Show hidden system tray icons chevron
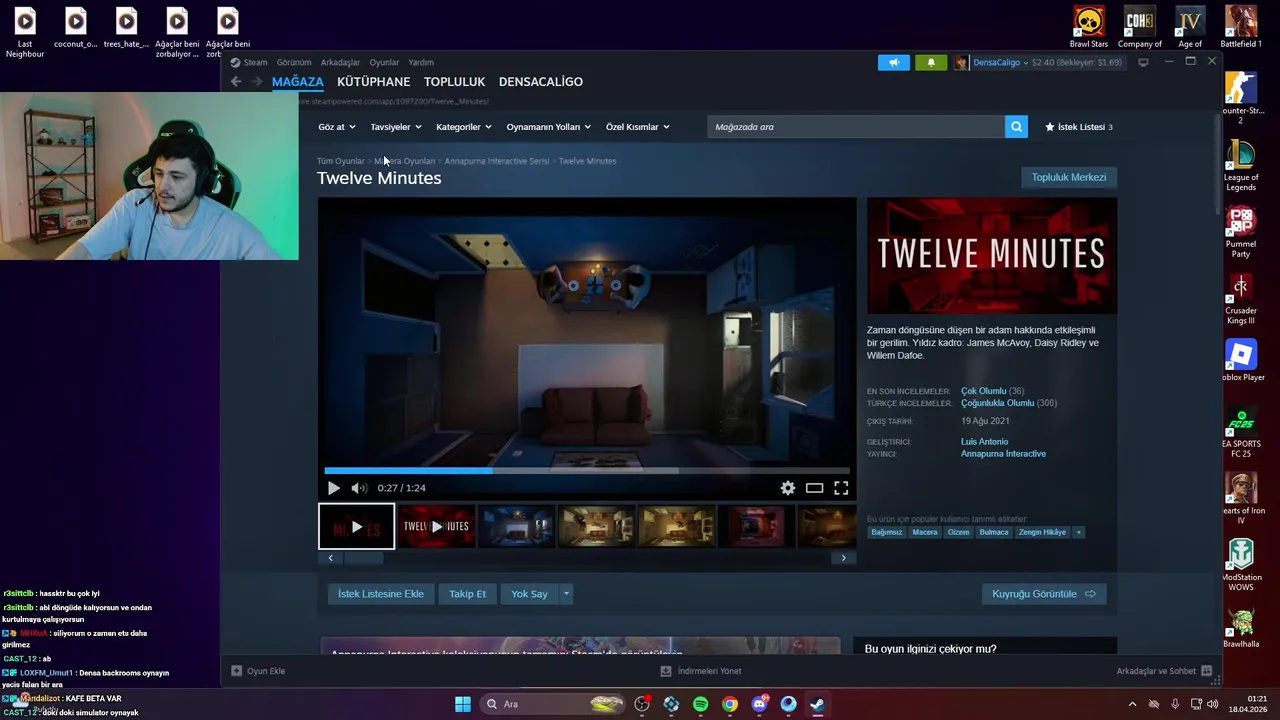Viewport: 1280px width, 720px height. click(1132, 704)
